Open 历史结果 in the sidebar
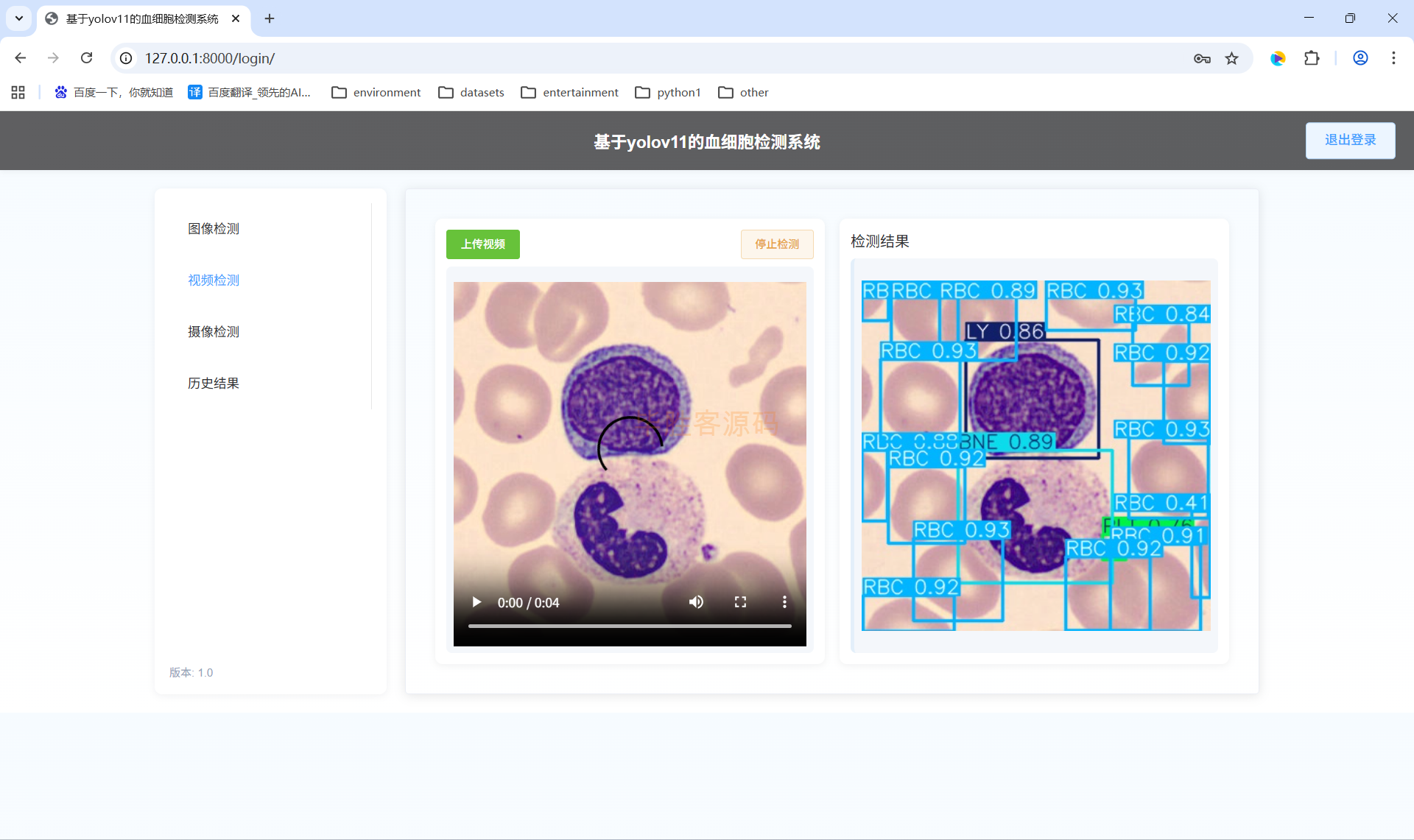 [x=214, y=383]
